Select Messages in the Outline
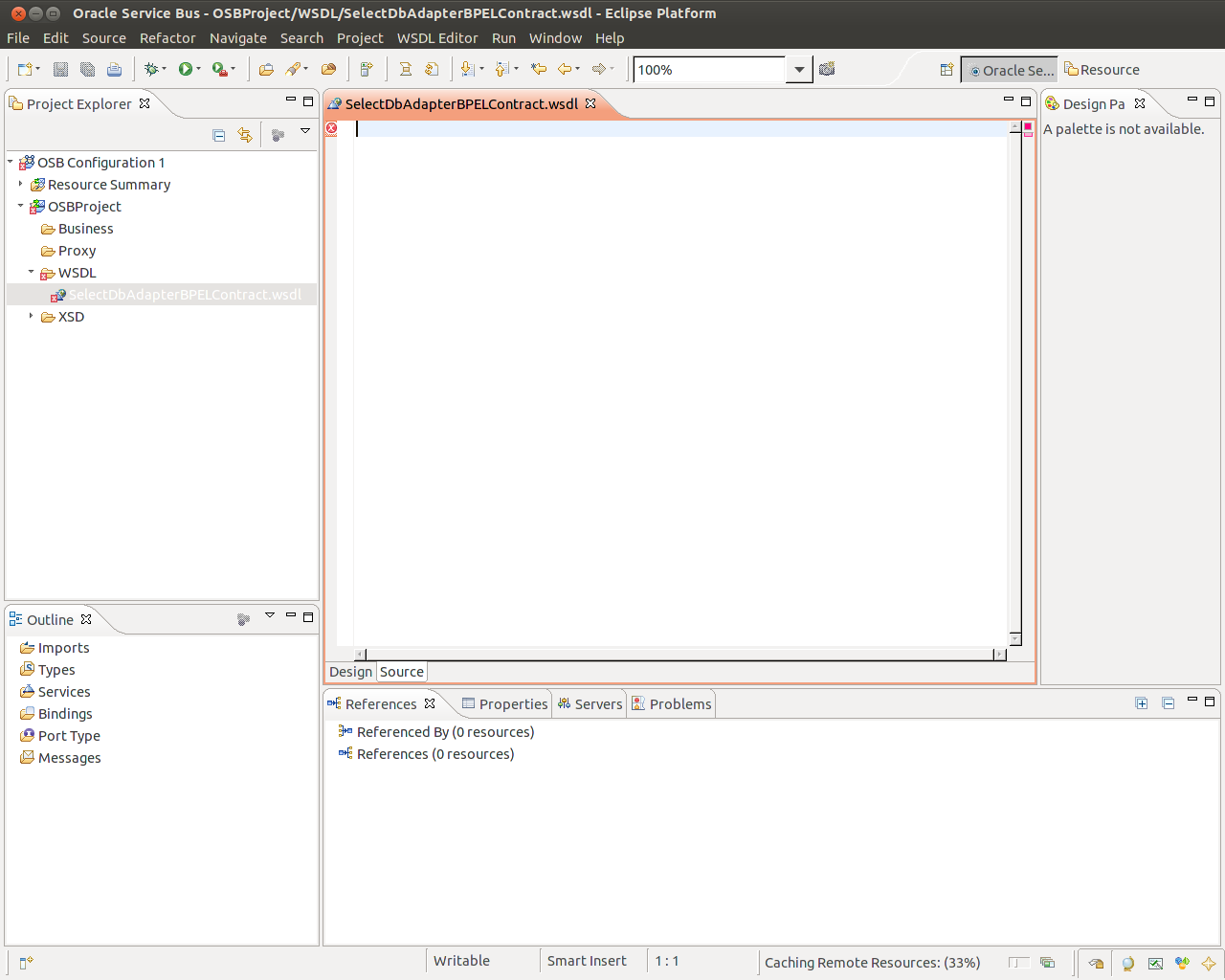Screen dimensions: 1225x980 [x=69, y=757]
